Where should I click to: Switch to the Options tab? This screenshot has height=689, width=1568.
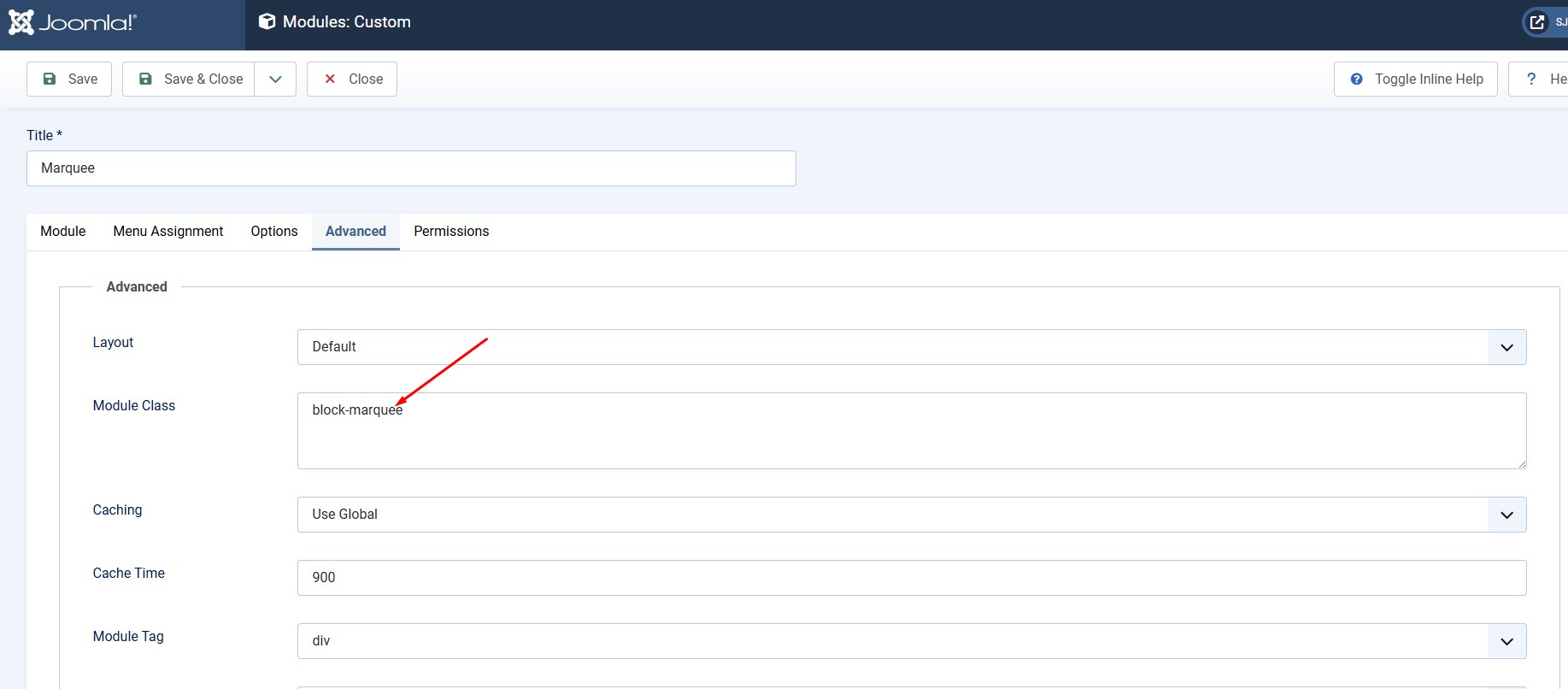(x=274, y=232)
